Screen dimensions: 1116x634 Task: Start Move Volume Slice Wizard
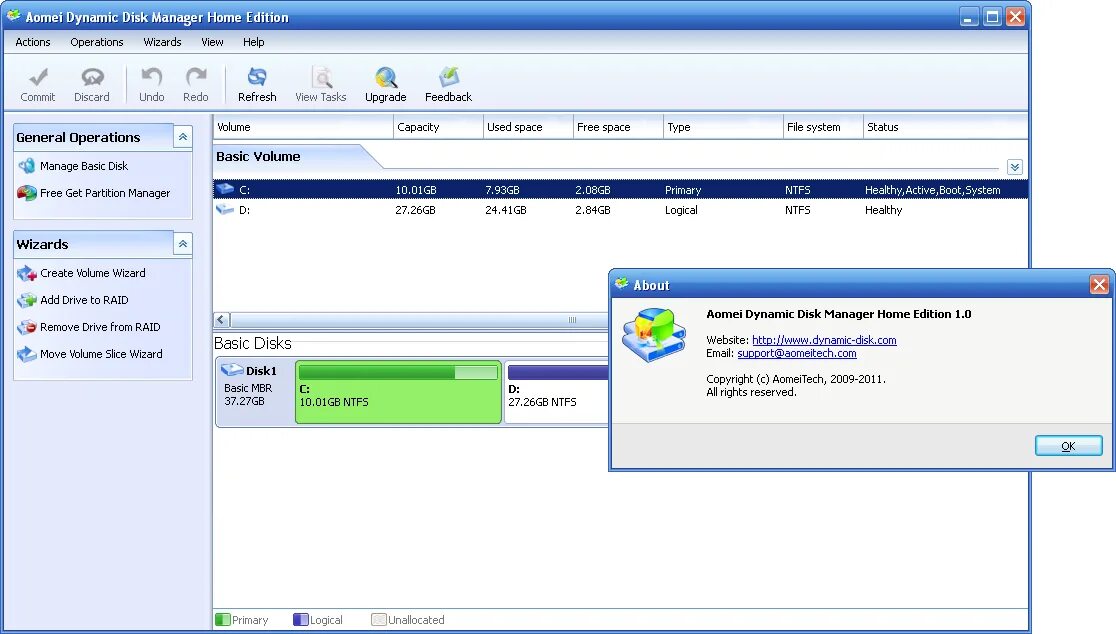[101, 354]
